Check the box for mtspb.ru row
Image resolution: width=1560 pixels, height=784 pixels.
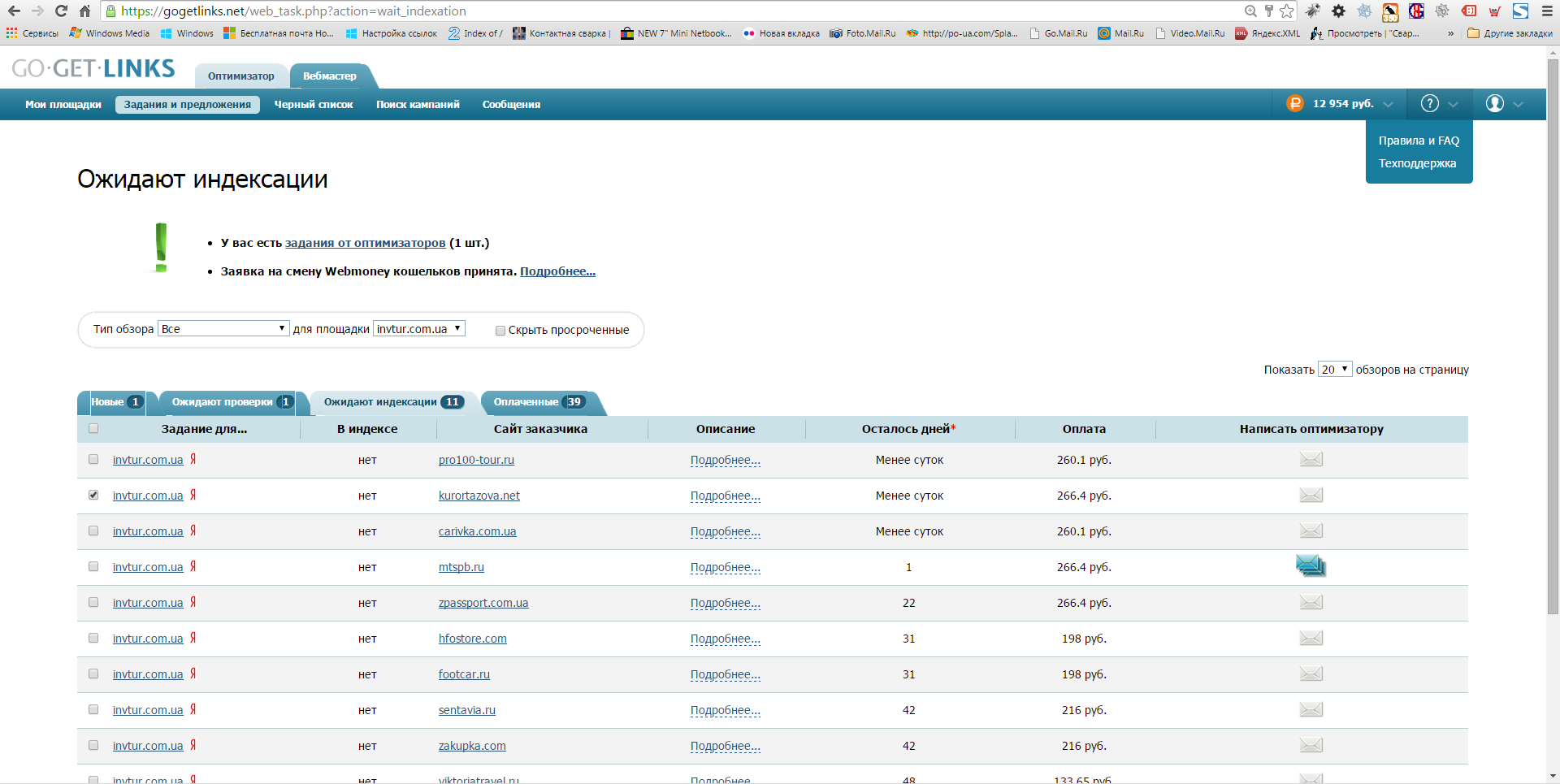(93, 566)
